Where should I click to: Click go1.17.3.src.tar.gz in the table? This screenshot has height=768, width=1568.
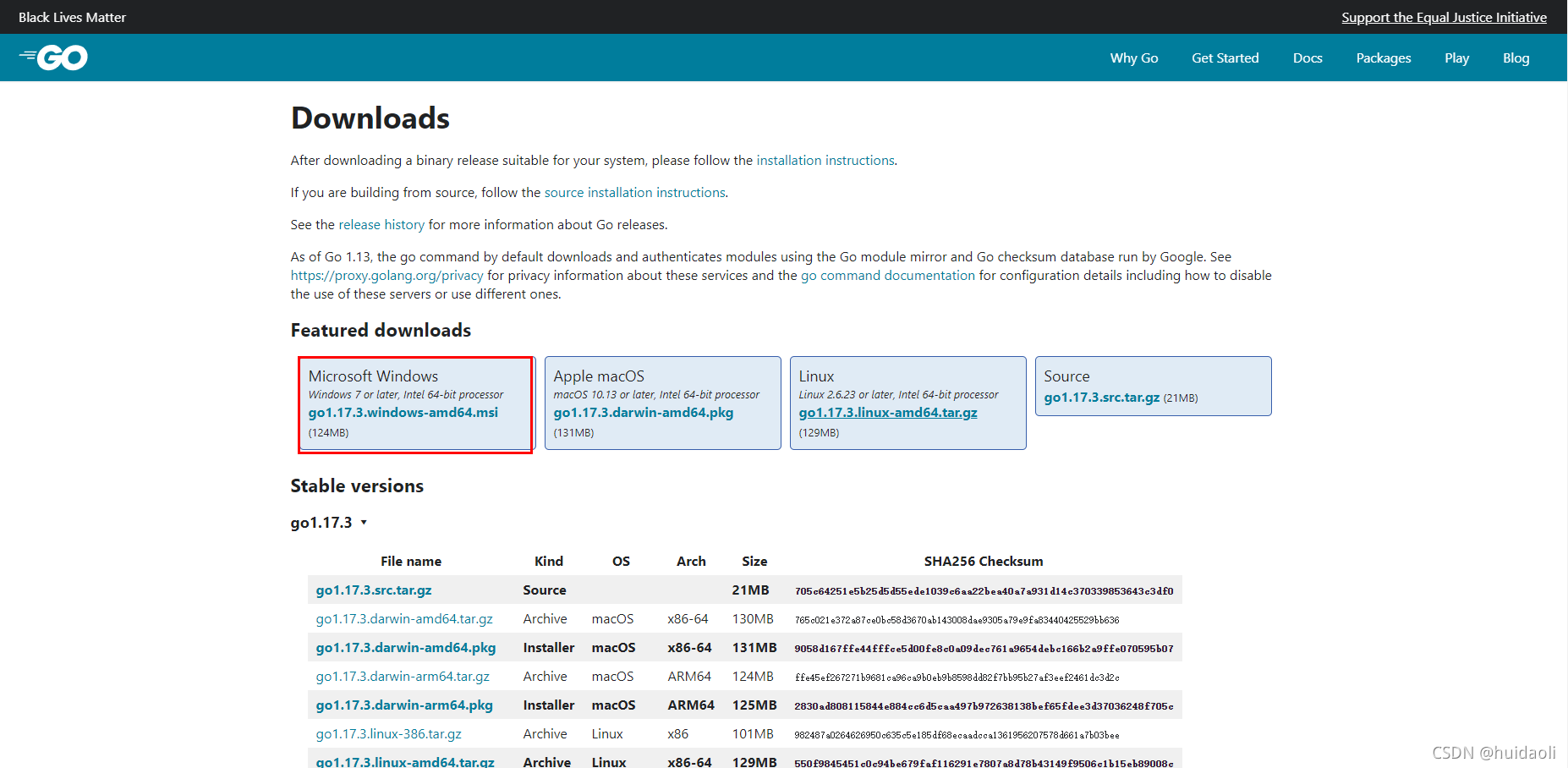point(373,590)
